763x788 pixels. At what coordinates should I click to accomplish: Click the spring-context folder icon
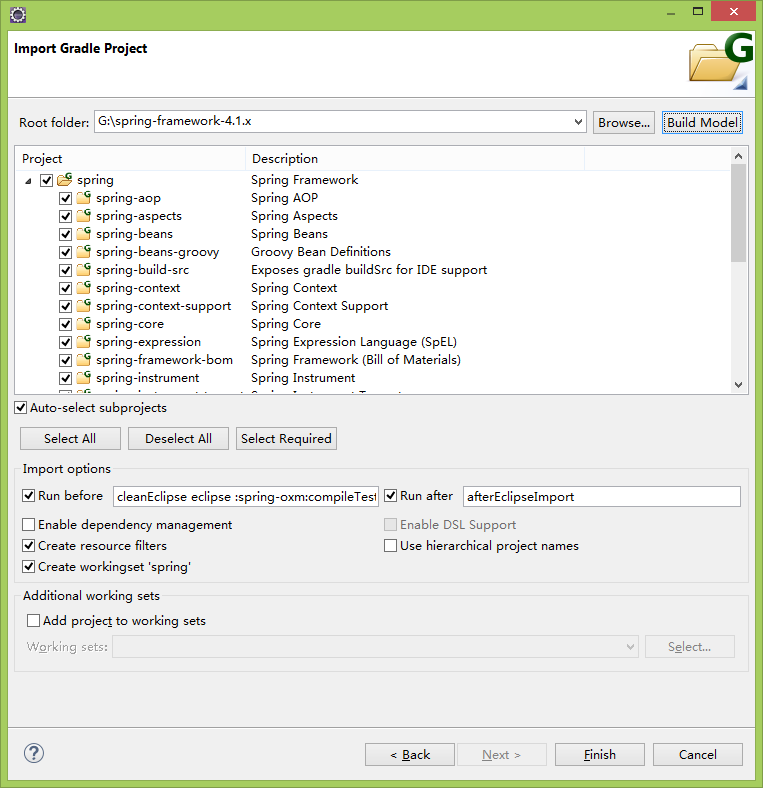[83, 288]
